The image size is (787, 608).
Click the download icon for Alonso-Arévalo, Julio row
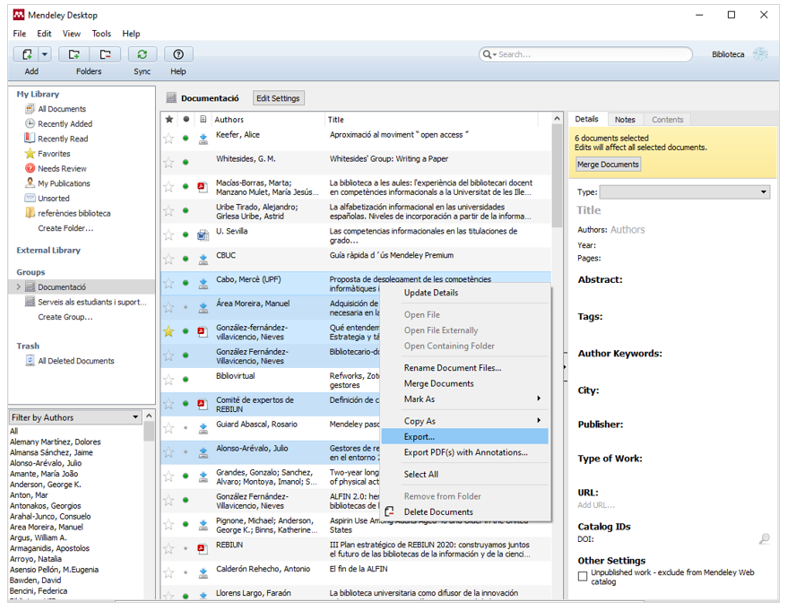click(x=203, y=452)
